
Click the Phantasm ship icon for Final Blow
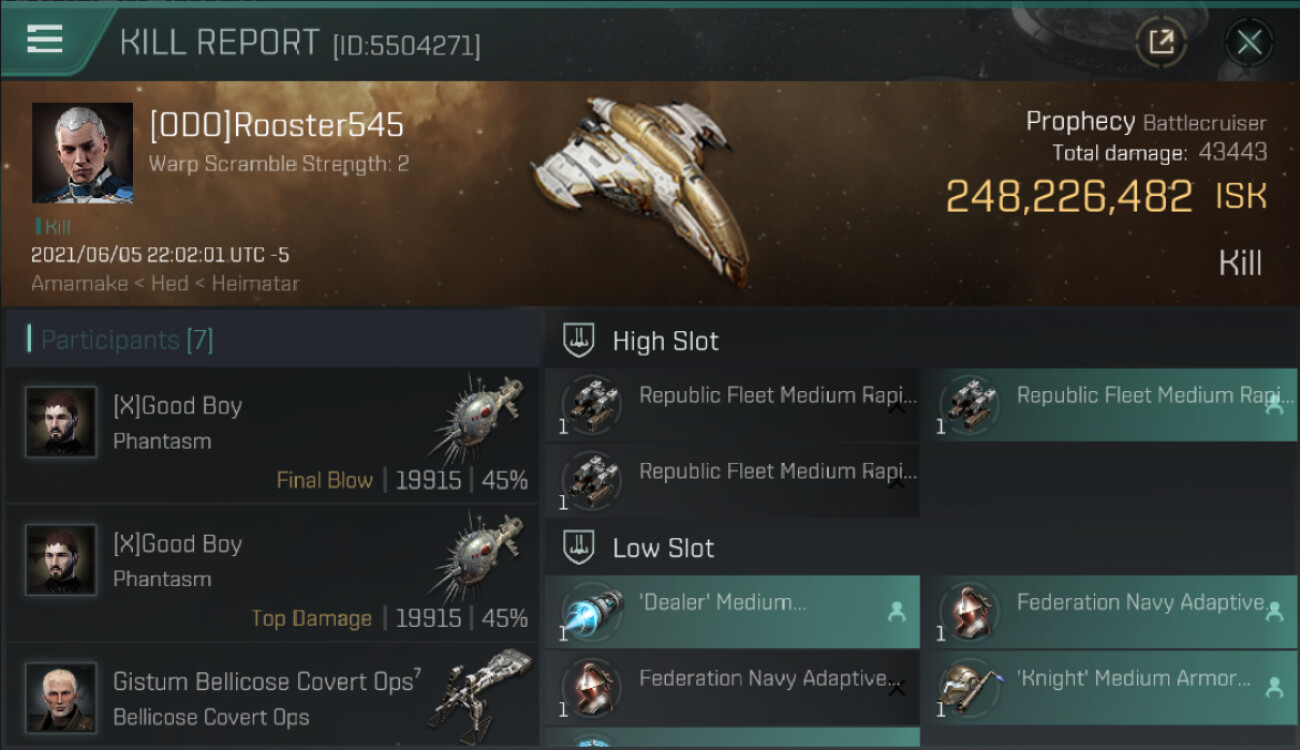480,418
